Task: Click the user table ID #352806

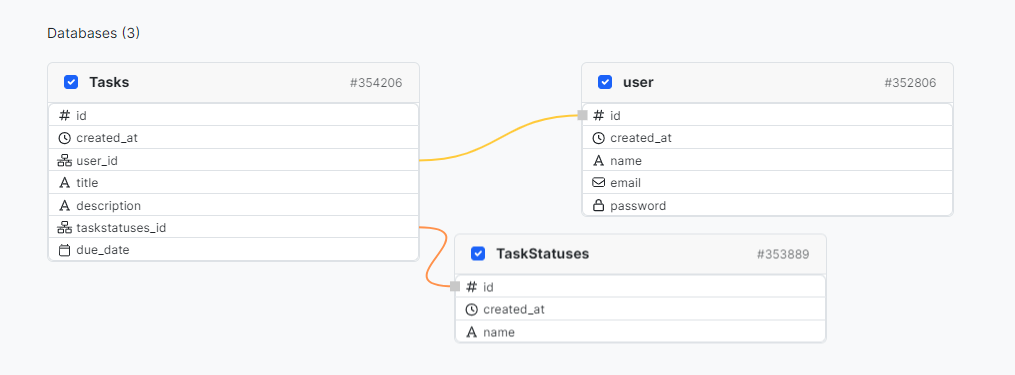Action: (909, 83)
